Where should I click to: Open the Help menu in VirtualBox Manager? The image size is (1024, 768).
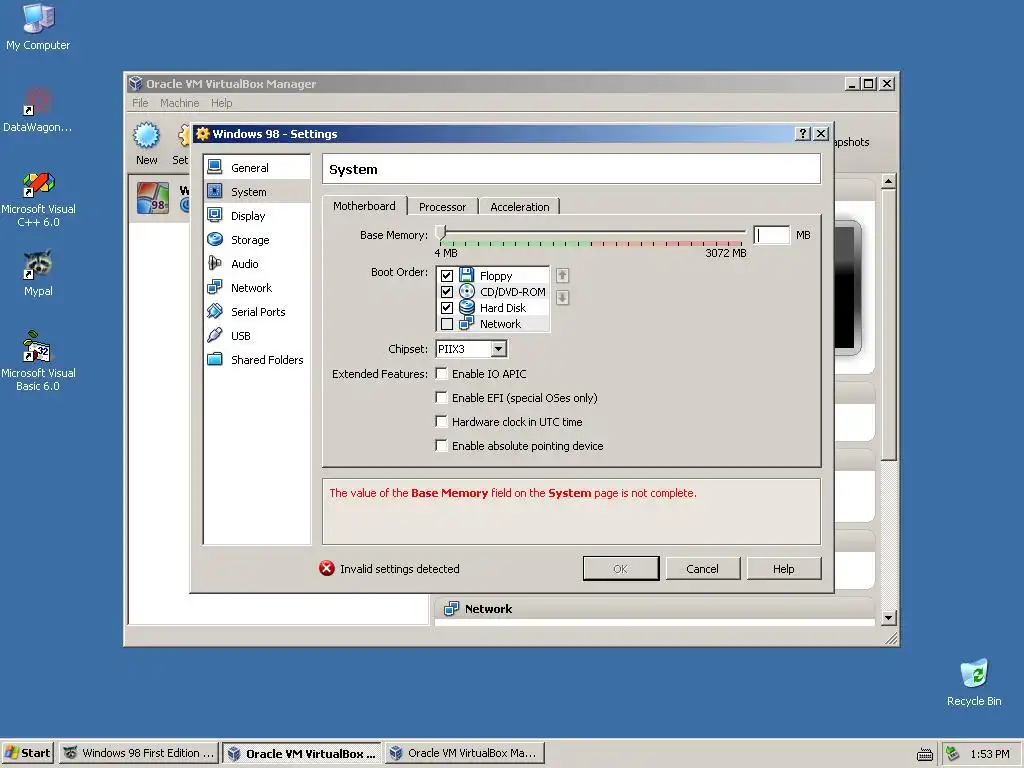[x=221, y=103]
